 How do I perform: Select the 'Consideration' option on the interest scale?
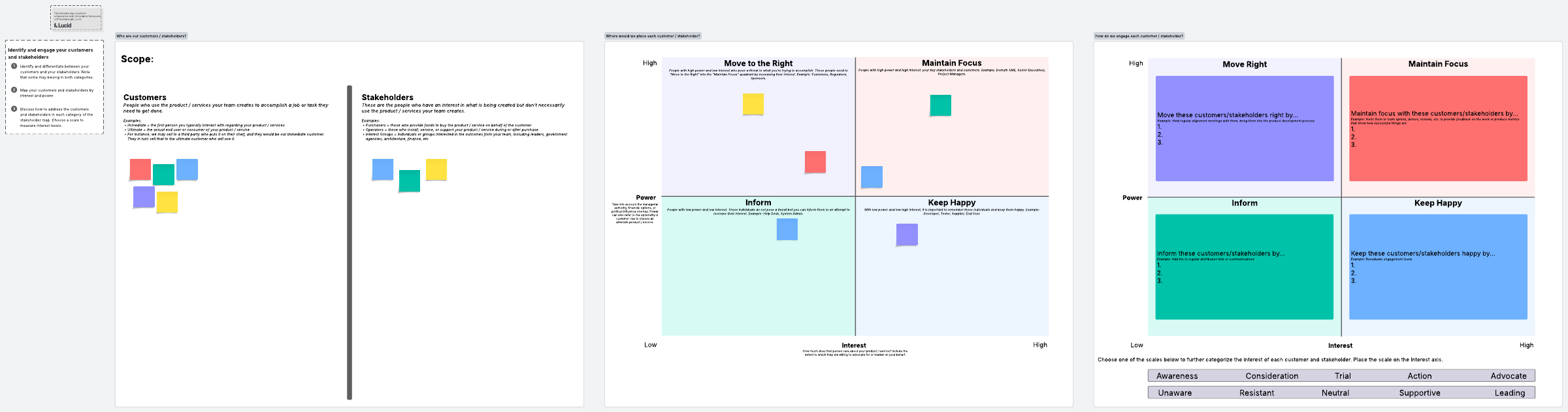pos(1271,376)
